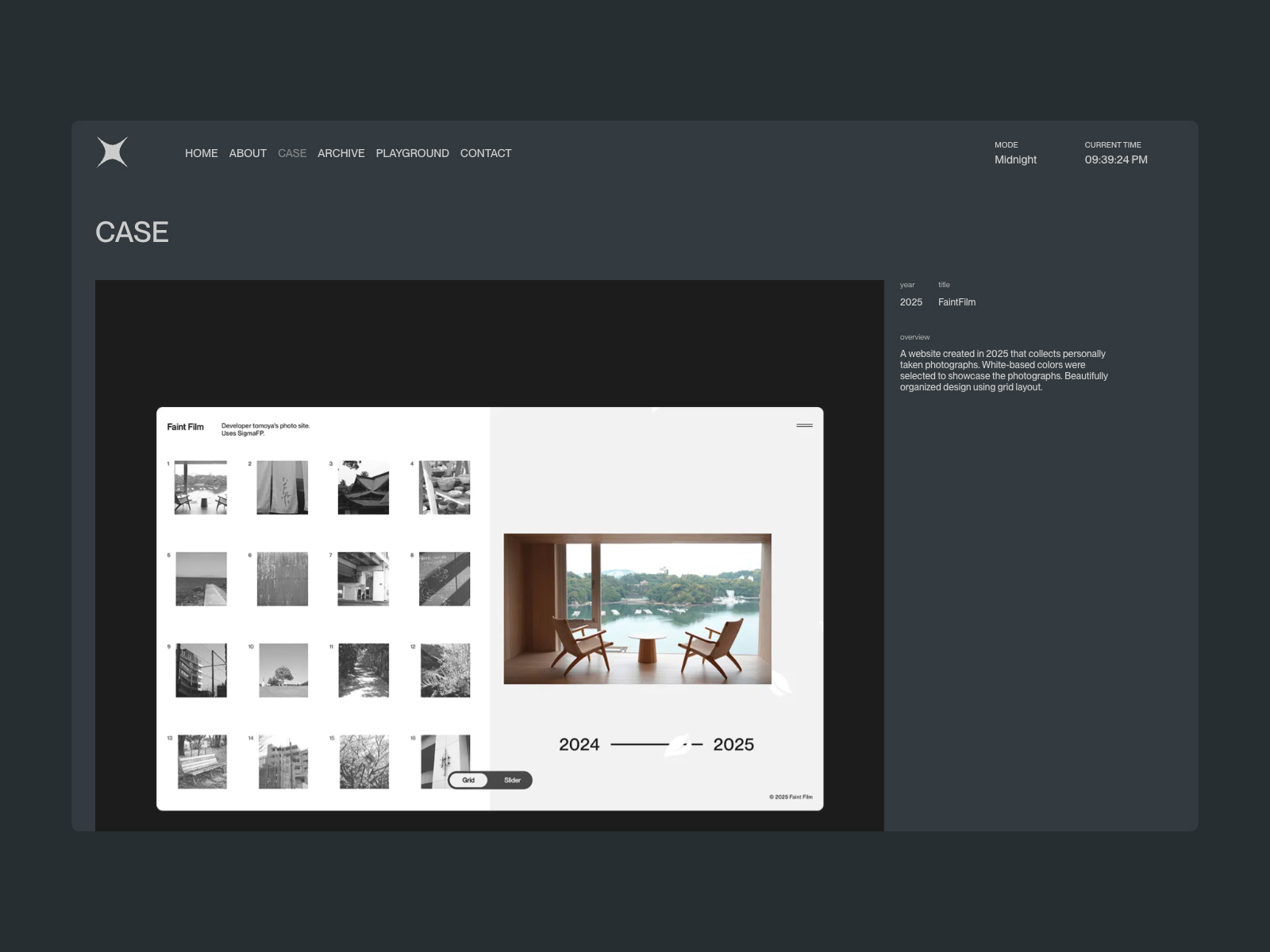Screen dimensions: 1270x952
Task: Click the year value 2025 in details
Action: pyautogui.click(x=911, y=302)
